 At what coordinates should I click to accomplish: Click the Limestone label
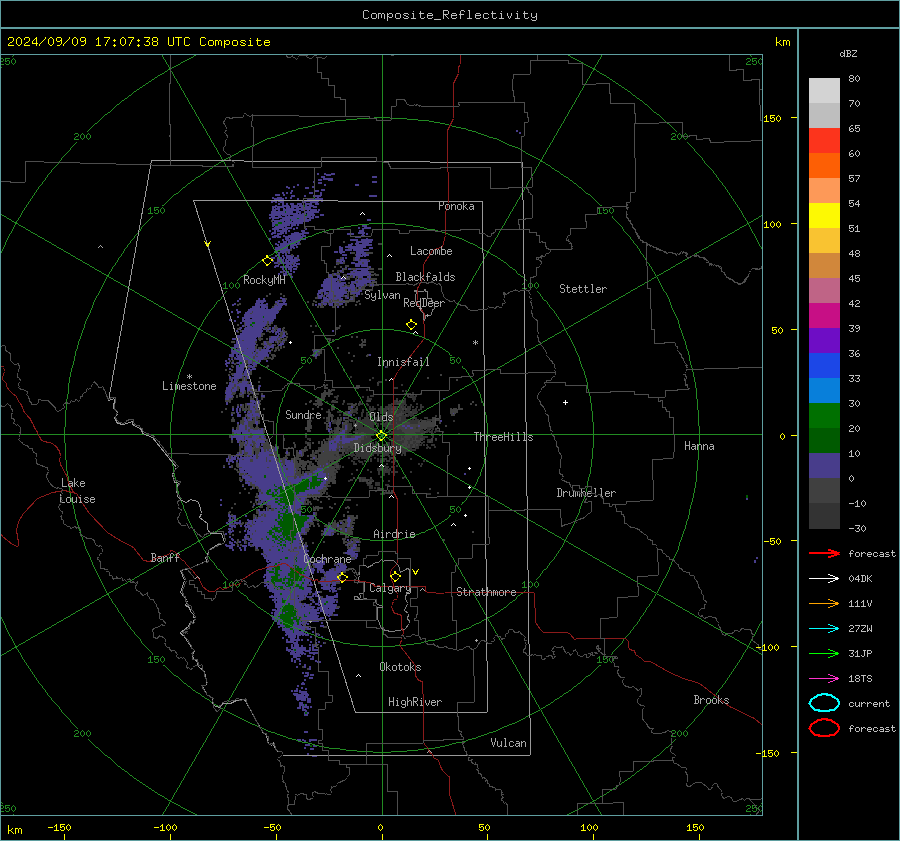click(x=189, y=386)
